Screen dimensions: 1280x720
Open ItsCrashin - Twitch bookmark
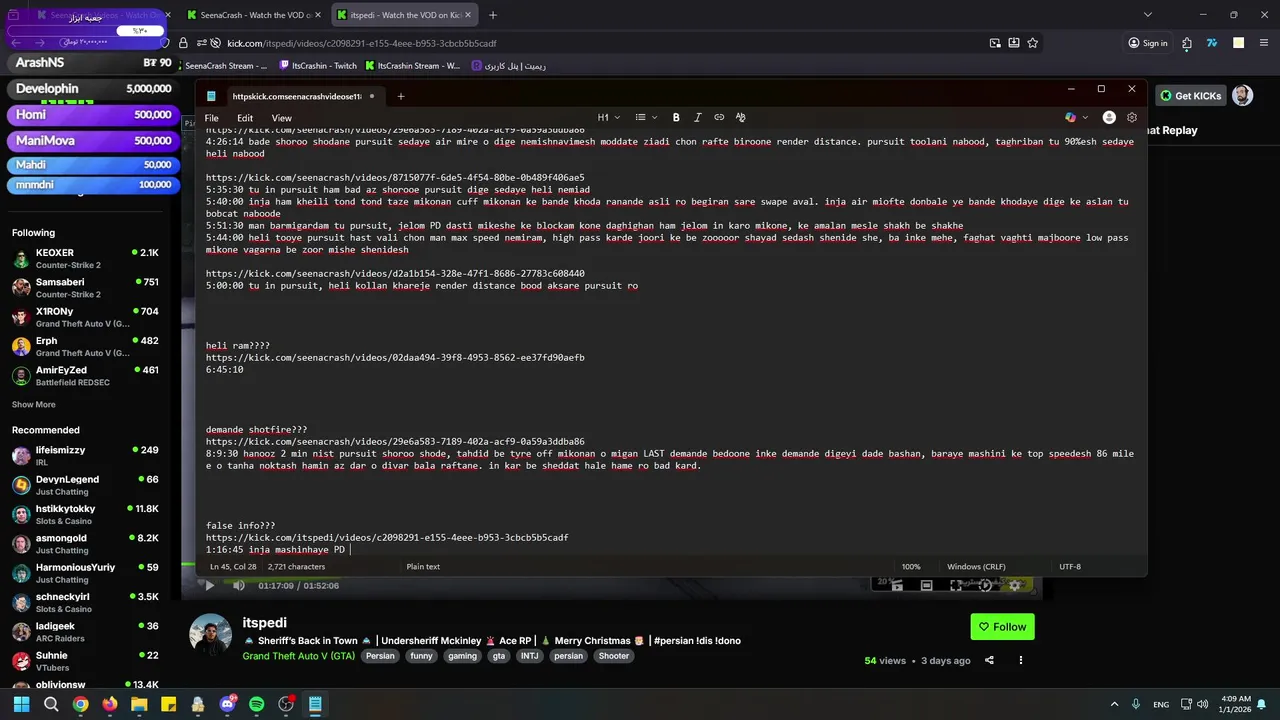pyautogui.click(x=317, y=66)
